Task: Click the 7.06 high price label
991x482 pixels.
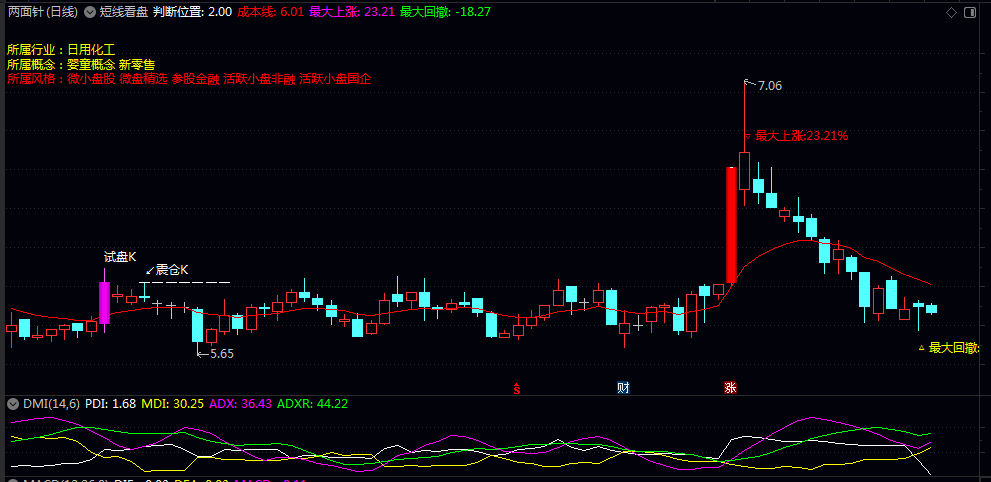Action: (770, 87)
